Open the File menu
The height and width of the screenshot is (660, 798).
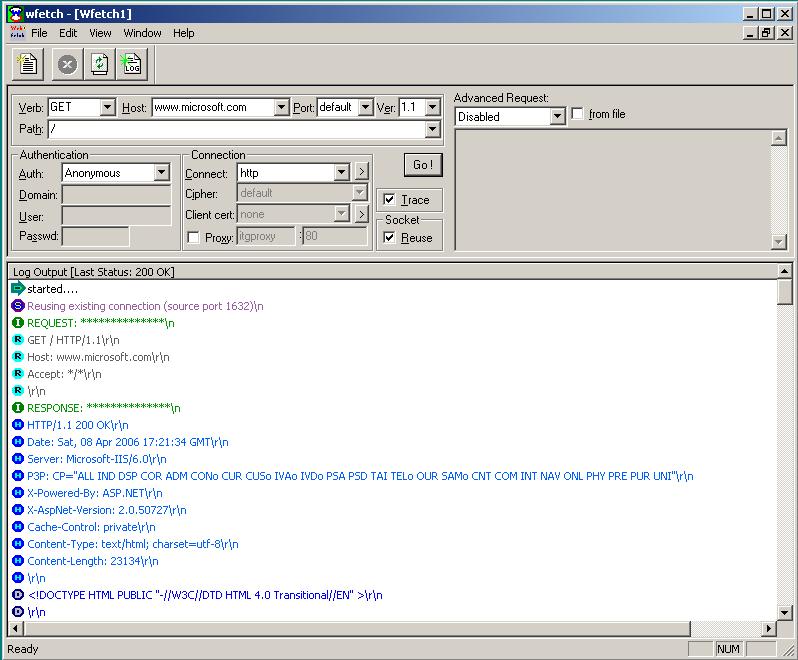[x=39, y=33]
